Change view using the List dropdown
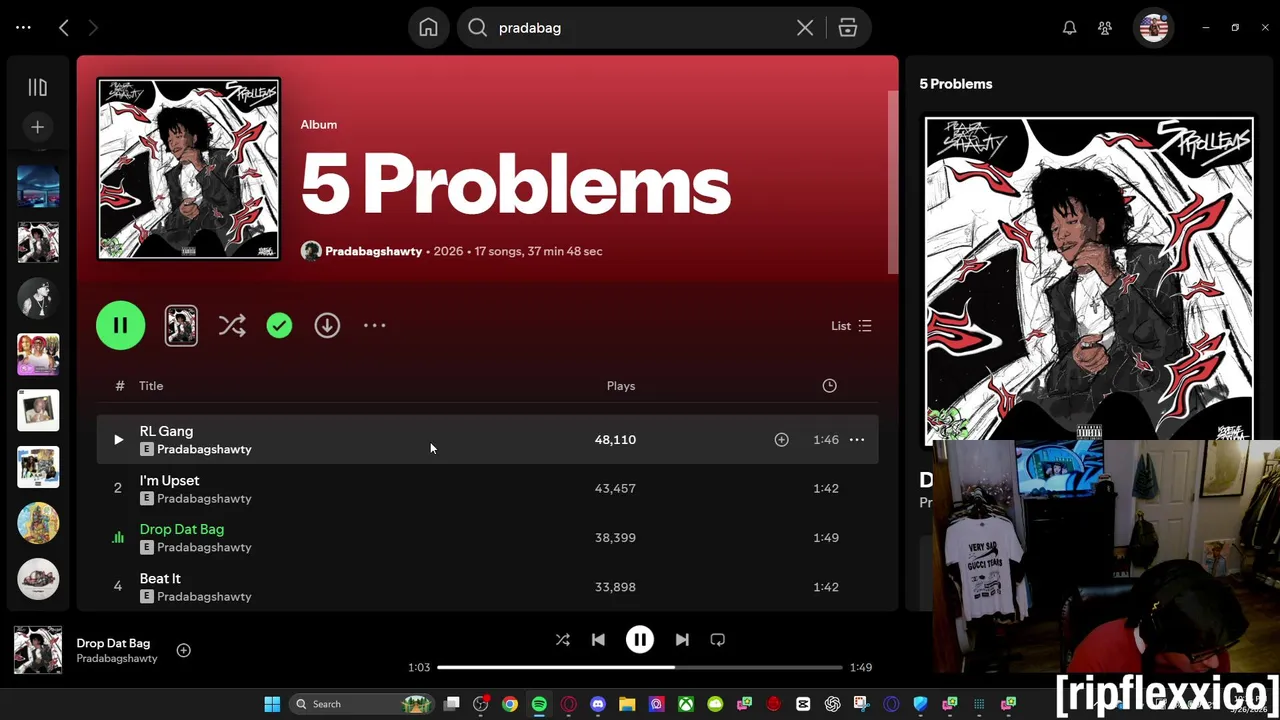The width and height of the screenshot is (1280, 720). click(x=851, y=326)
